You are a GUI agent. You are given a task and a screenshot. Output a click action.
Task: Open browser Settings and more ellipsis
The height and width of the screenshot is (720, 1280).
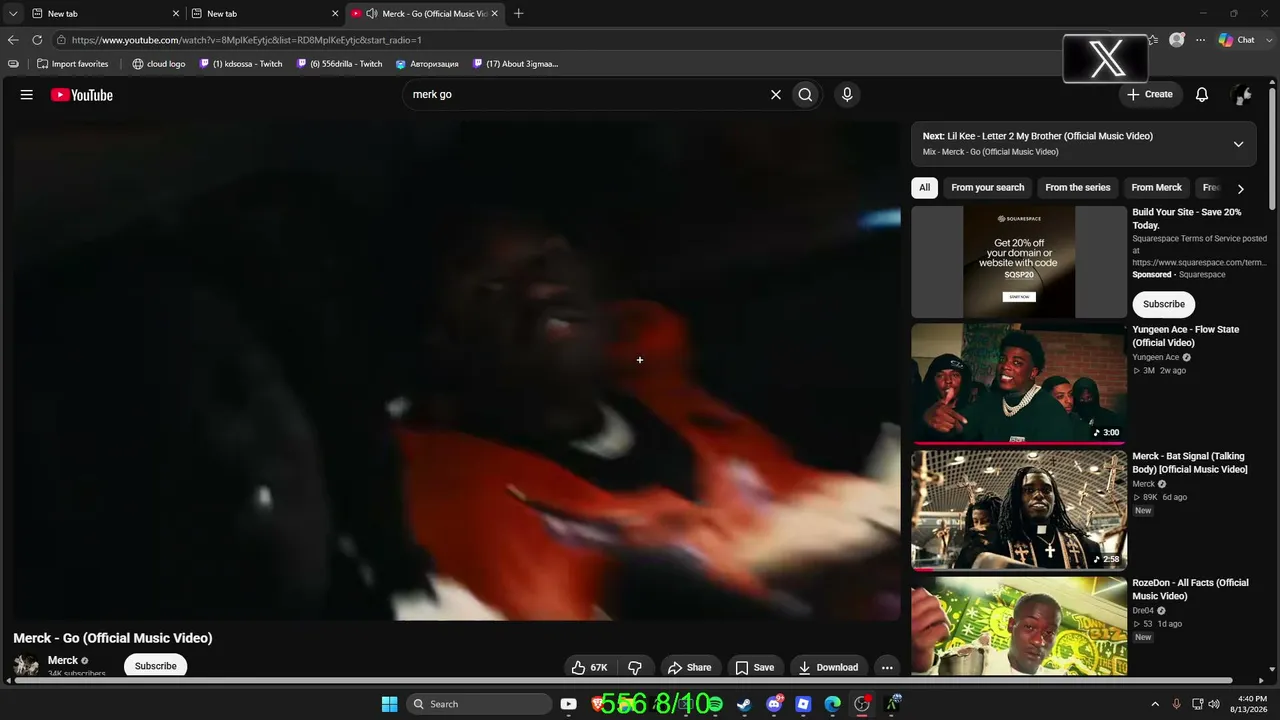[1200, 40]
